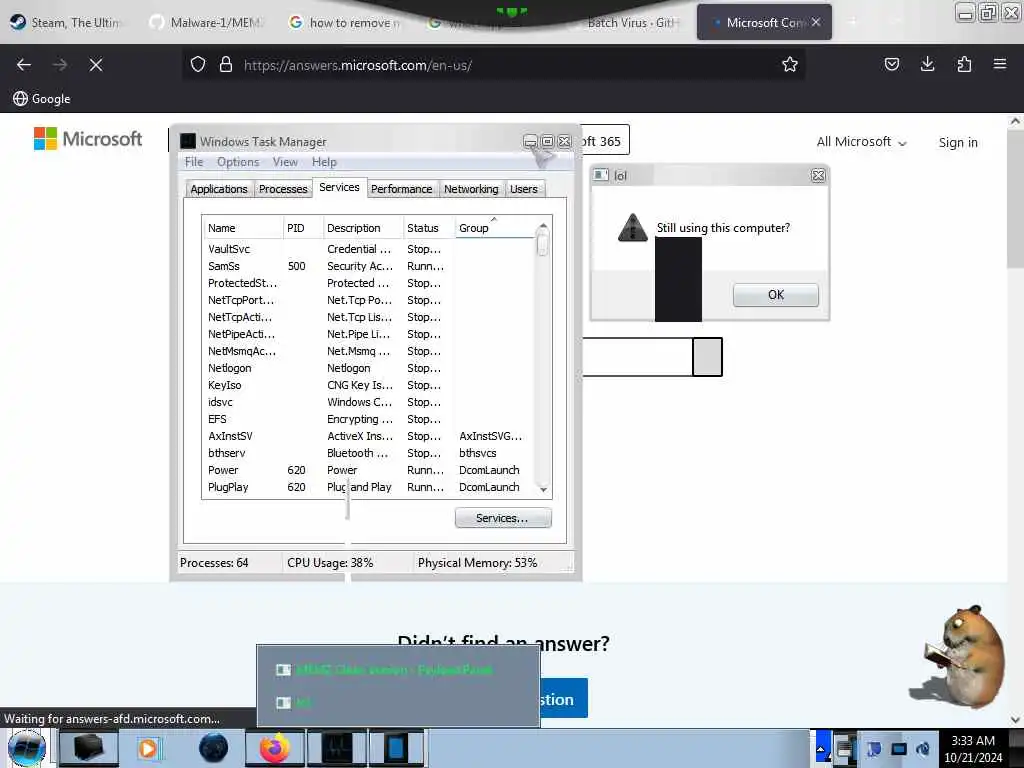Click Sign in on Microsoft page
Viewport: 1024px width, 768px height.
click(958, 142)
